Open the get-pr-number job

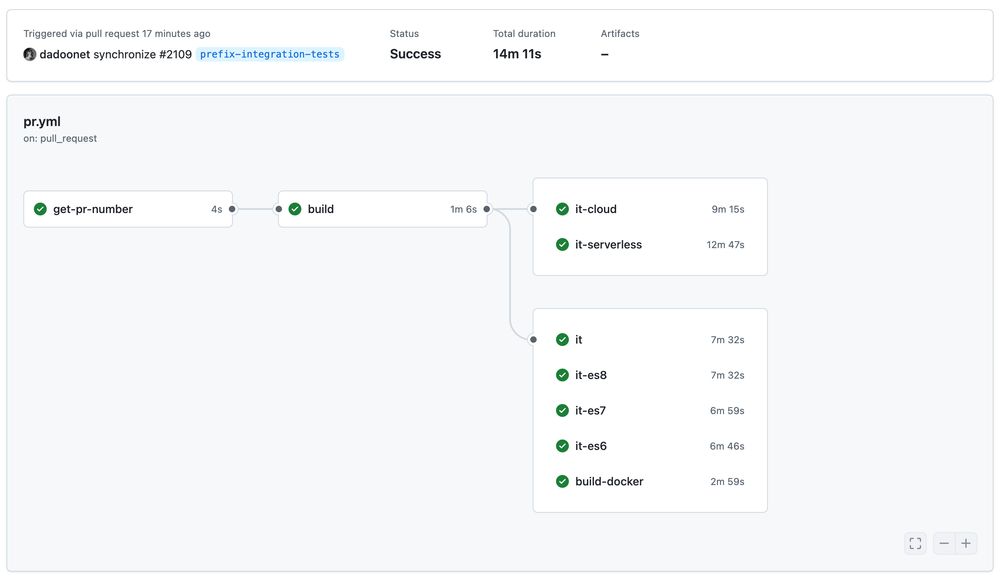93,209
